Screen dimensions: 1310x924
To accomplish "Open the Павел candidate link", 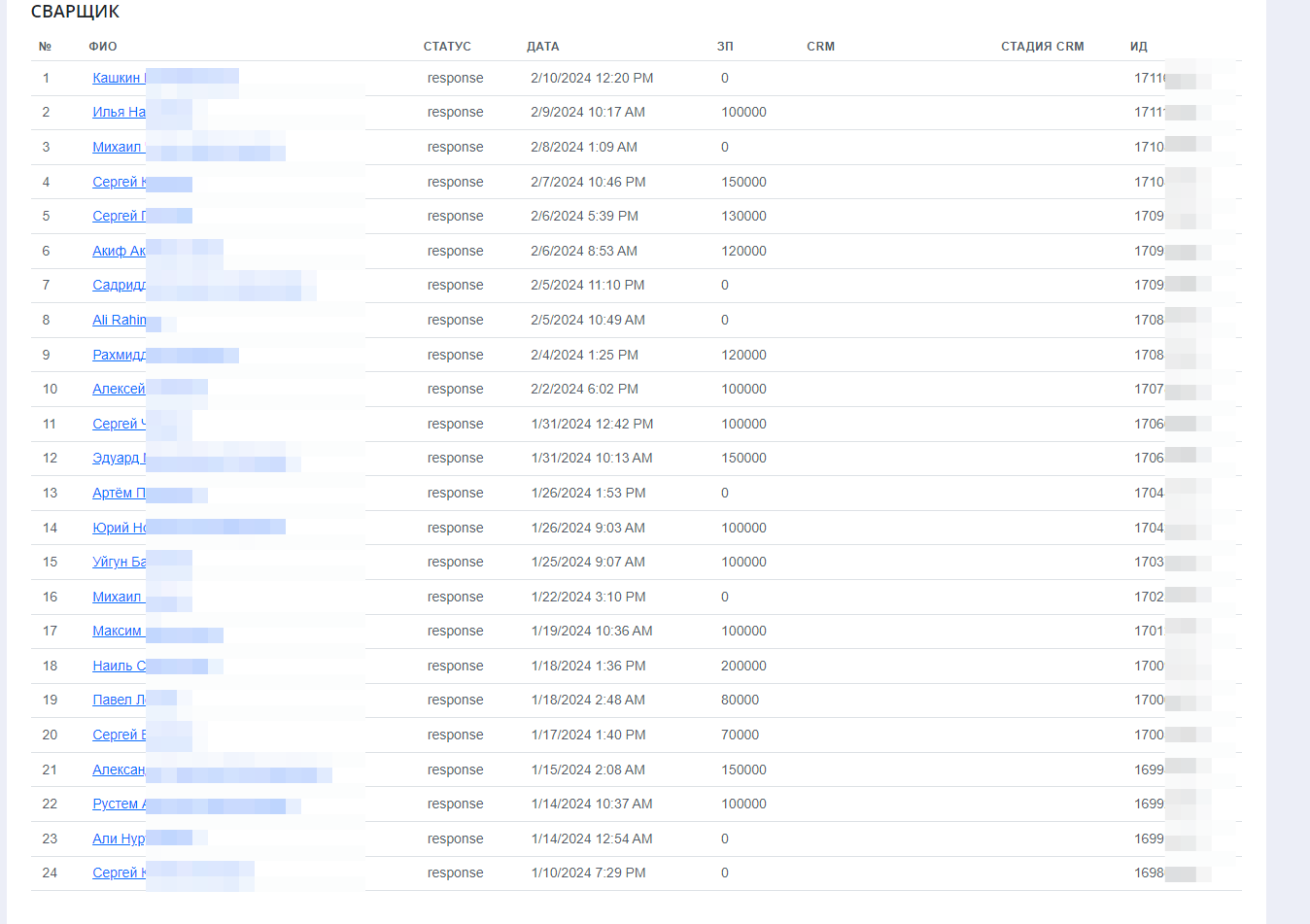I will [118, 701].
